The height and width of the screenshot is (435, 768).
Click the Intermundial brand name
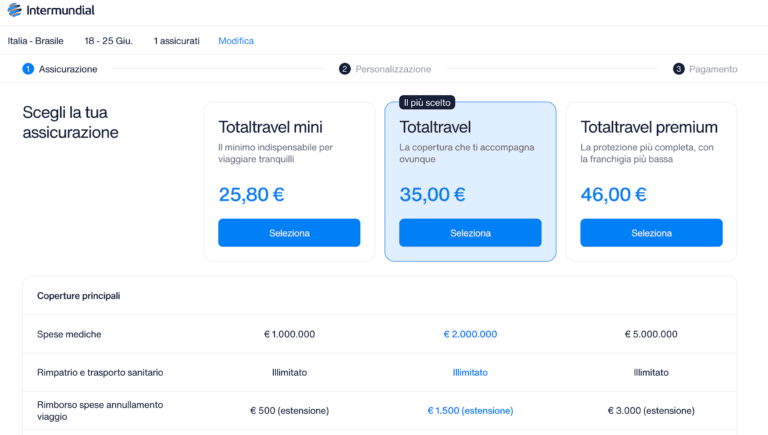click(60, 10)
